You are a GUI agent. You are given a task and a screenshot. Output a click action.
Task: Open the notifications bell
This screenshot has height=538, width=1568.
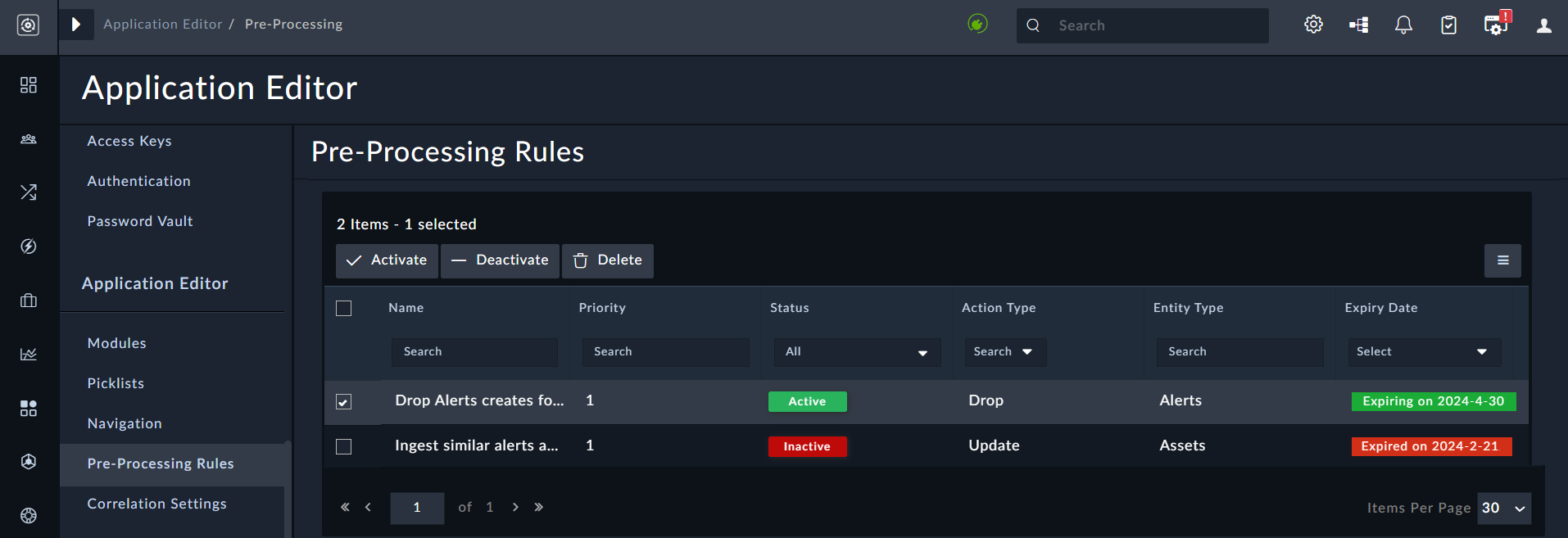[x=1403, y=25]
